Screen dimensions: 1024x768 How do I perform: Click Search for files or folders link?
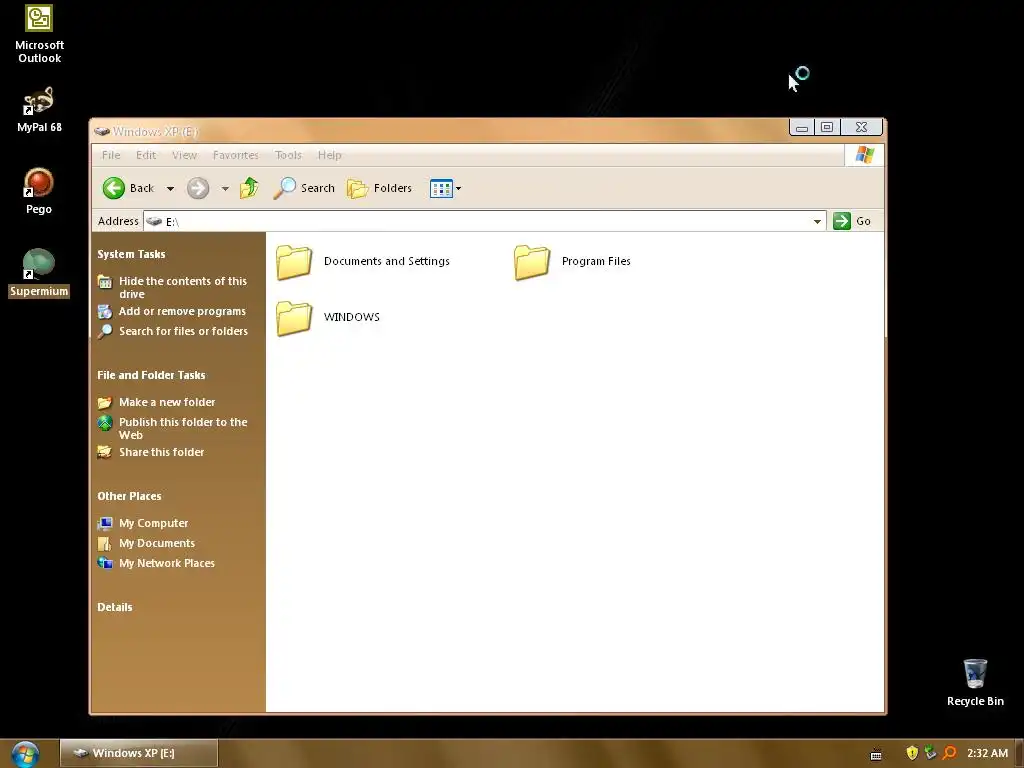tap(183, 331)
